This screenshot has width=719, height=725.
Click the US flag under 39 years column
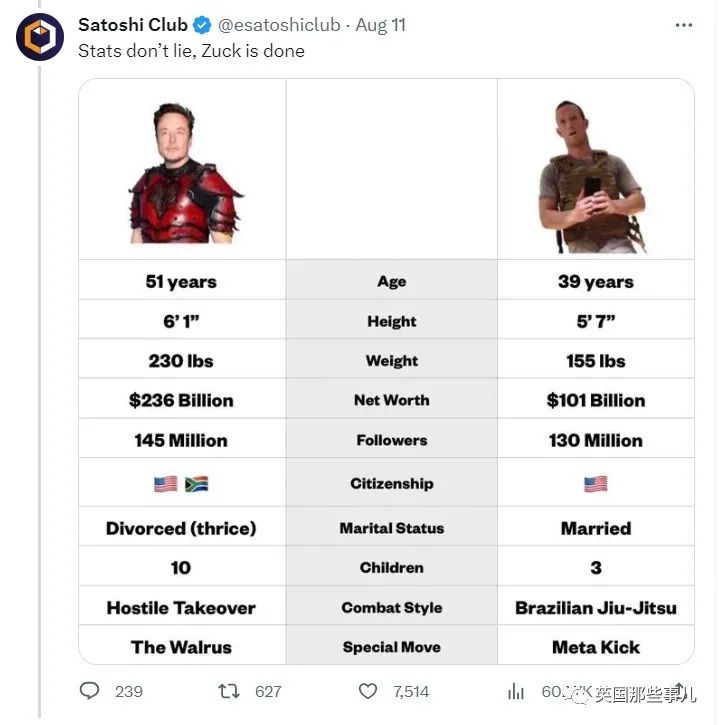[x=596, y=484]
